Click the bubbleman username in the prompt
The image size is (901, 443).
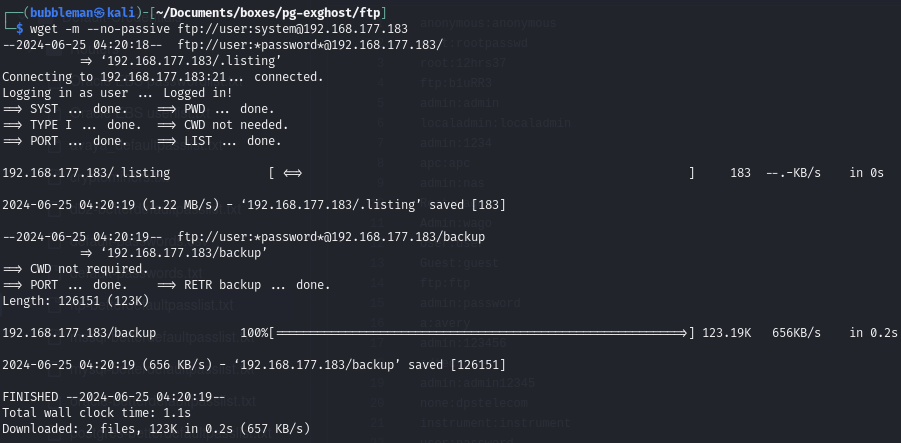click(x=56, y=9)
